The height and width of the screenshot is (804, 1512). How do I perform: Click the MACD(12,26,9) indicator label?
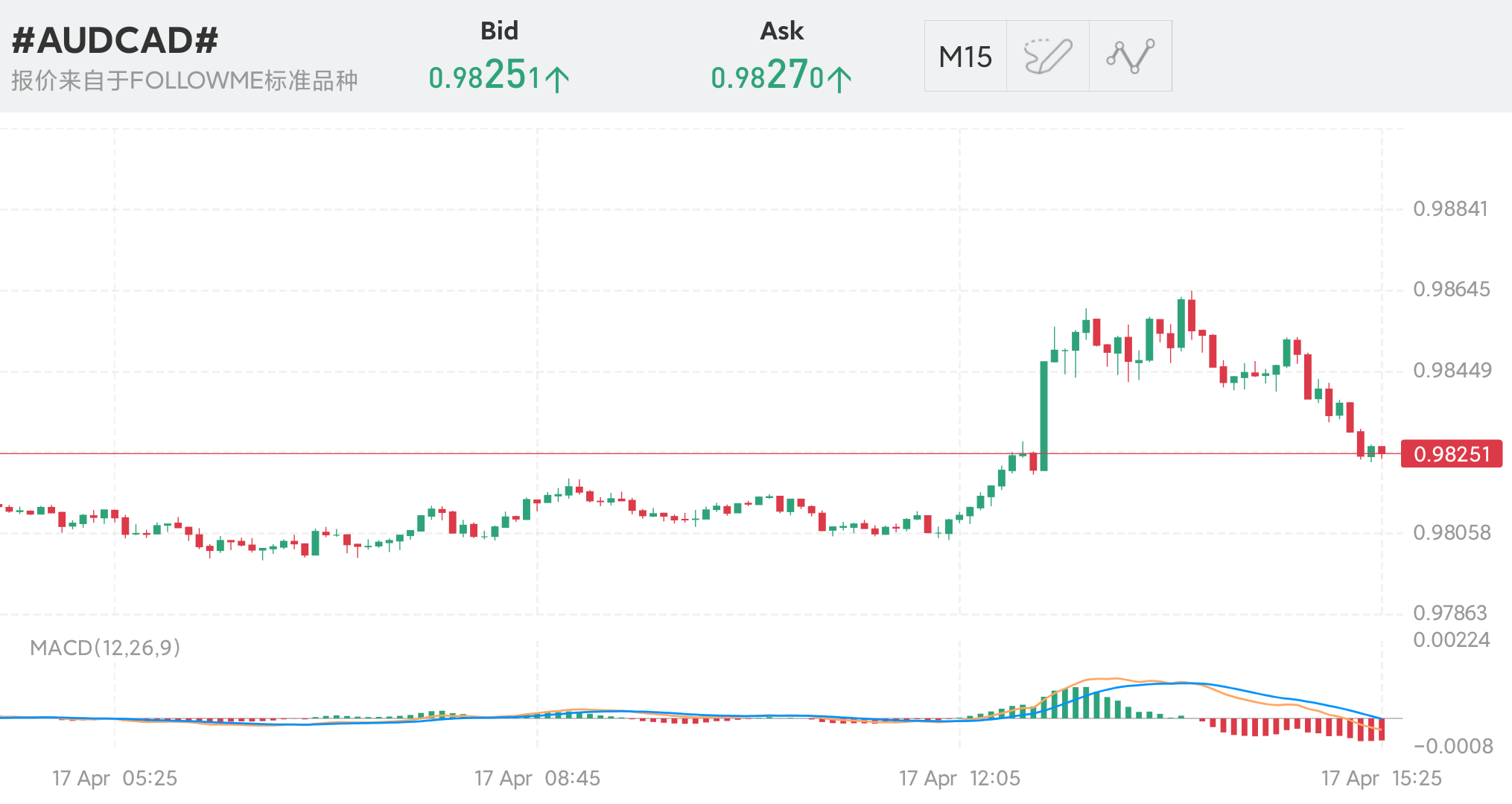105,648
